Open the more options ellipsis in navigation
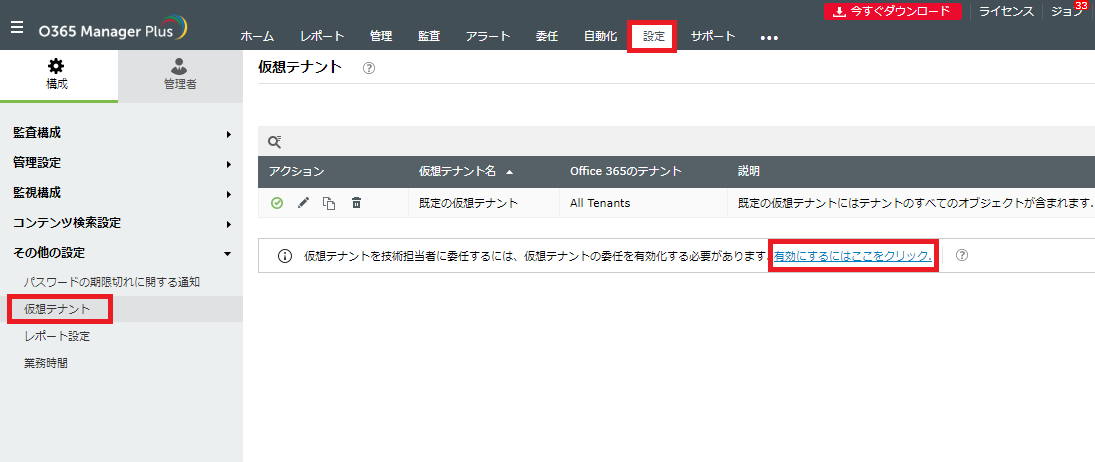The image size is (1095, 462). tap(769, 38)
